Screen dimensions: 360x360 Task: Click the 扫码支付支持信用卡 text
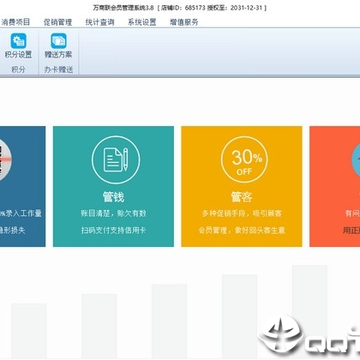pyautogui.click(x=113, y=230)
